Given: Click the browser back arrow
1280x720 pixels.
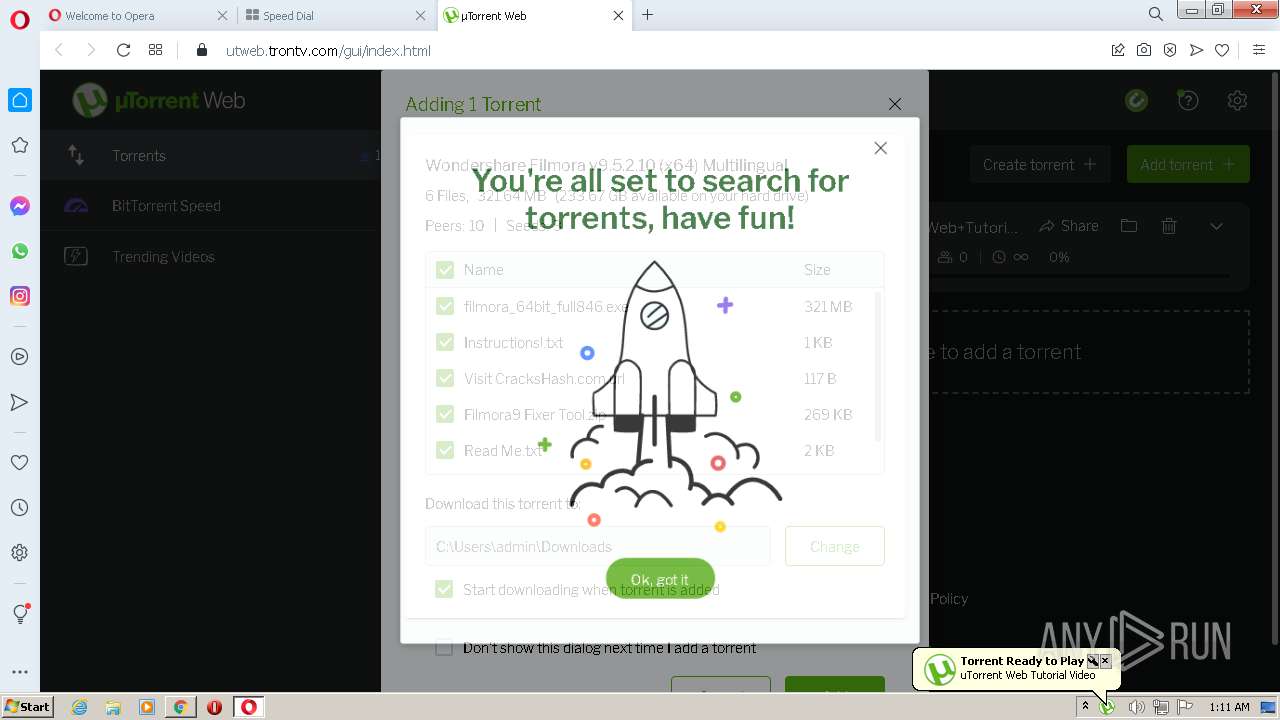Looking at the screenshot, I should coord(59,50).
